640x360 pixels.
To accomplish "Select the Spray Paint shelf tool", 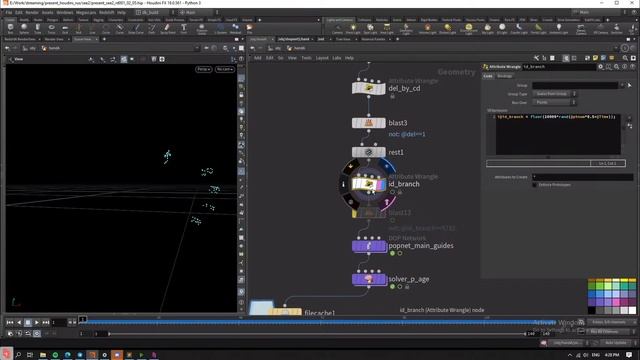I will 167,29.
